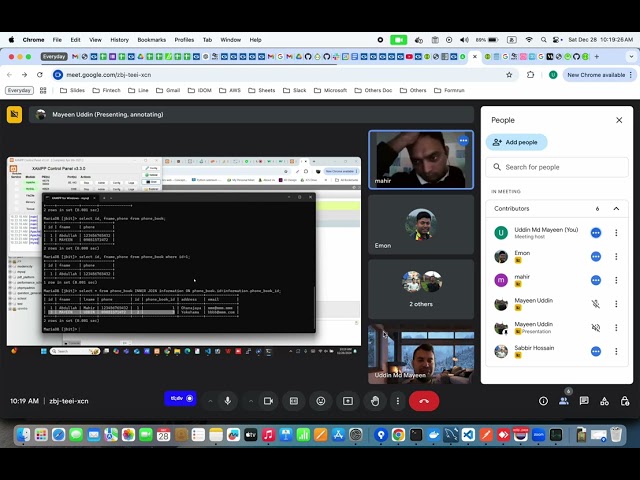Open the Slack bookmark folder
The width and height of the screenshot is (640, 480).
tap(294, 90)
